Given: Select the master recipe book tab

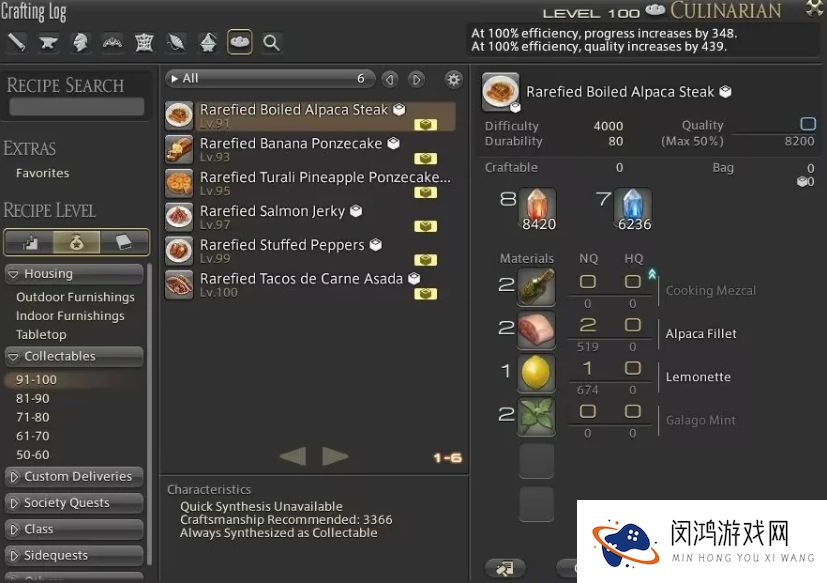Looking at the screenshot, I should click(x=124, y=243).
